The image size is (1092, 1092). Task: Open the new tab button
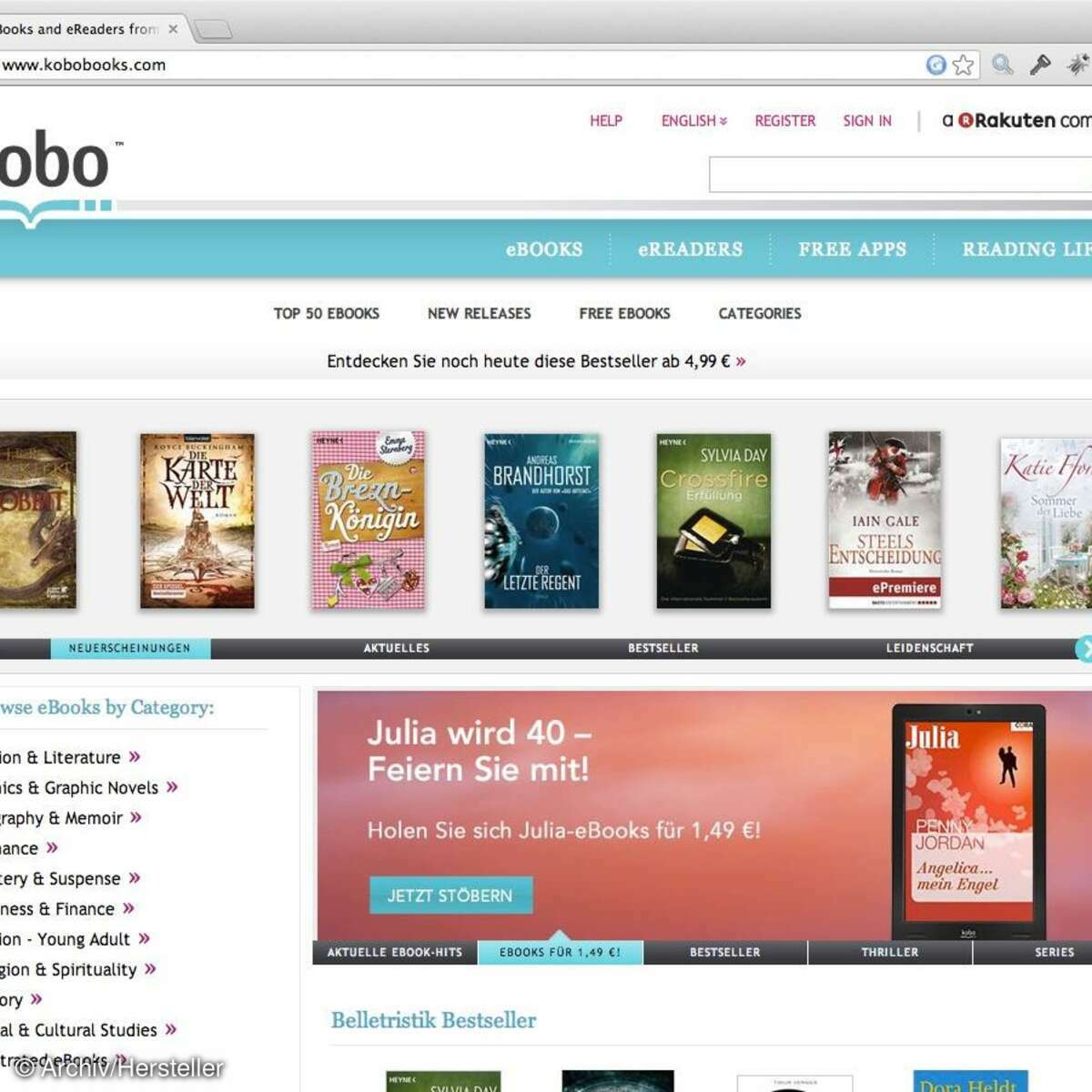pyautogui.click(x=213, y=30)
